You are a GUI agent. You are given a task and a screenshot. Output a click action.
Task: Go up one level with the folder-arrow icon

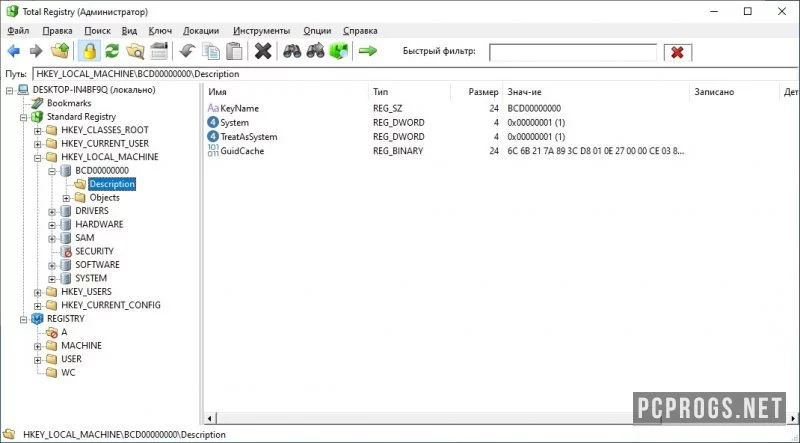point(60,51)
